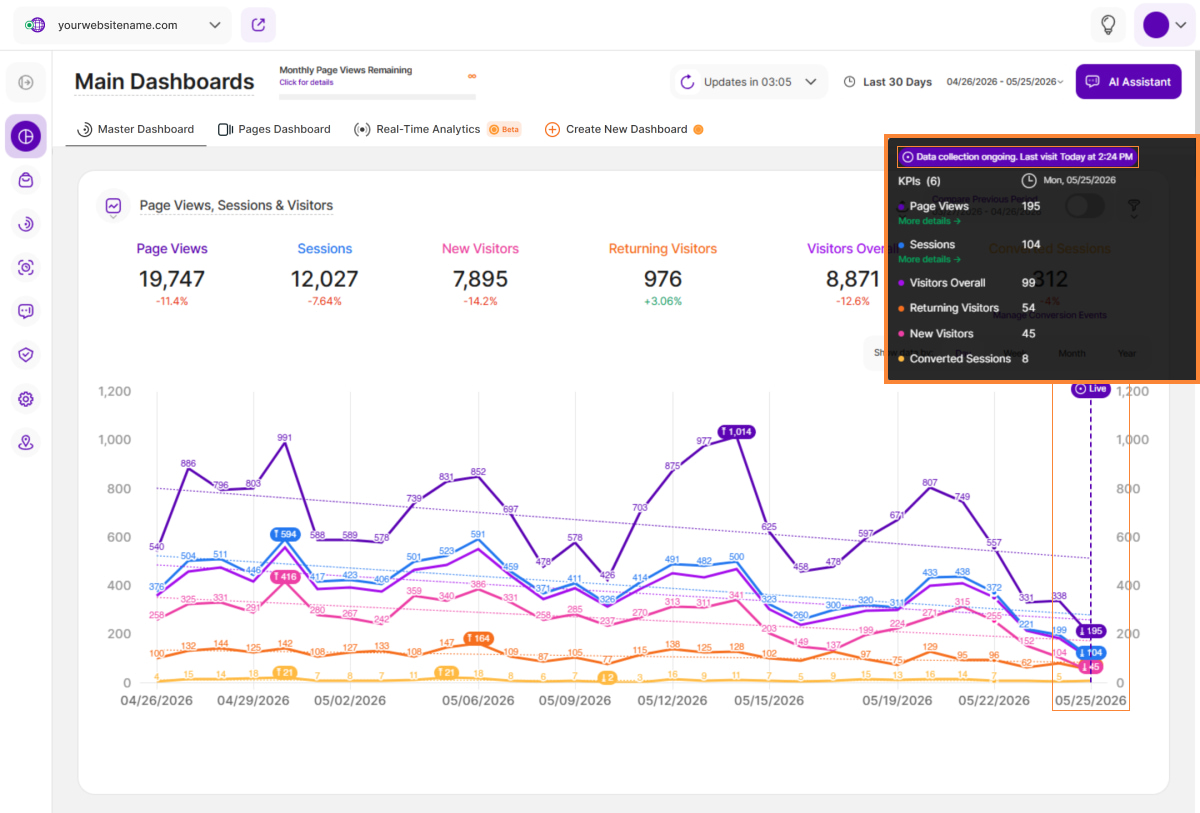Open the yourwebsitename.com site dropdown
1200x813 pixels.
click(122, 25)
